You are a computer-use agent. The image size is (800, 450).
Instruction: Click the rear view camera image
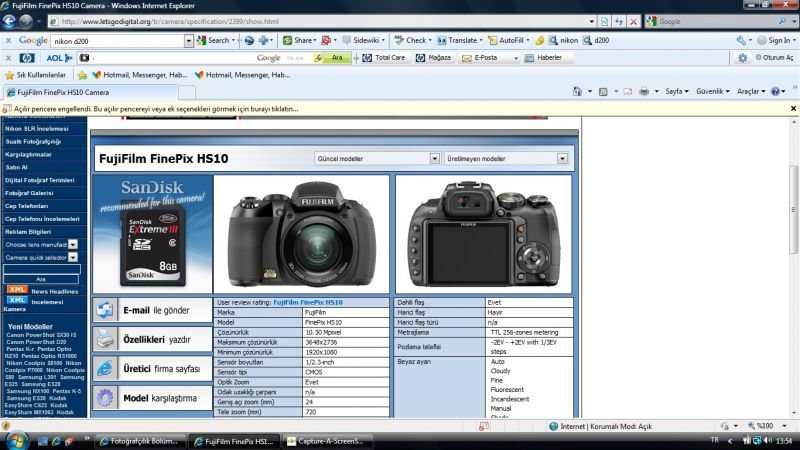pyautogui.click(x=484, y=234)
